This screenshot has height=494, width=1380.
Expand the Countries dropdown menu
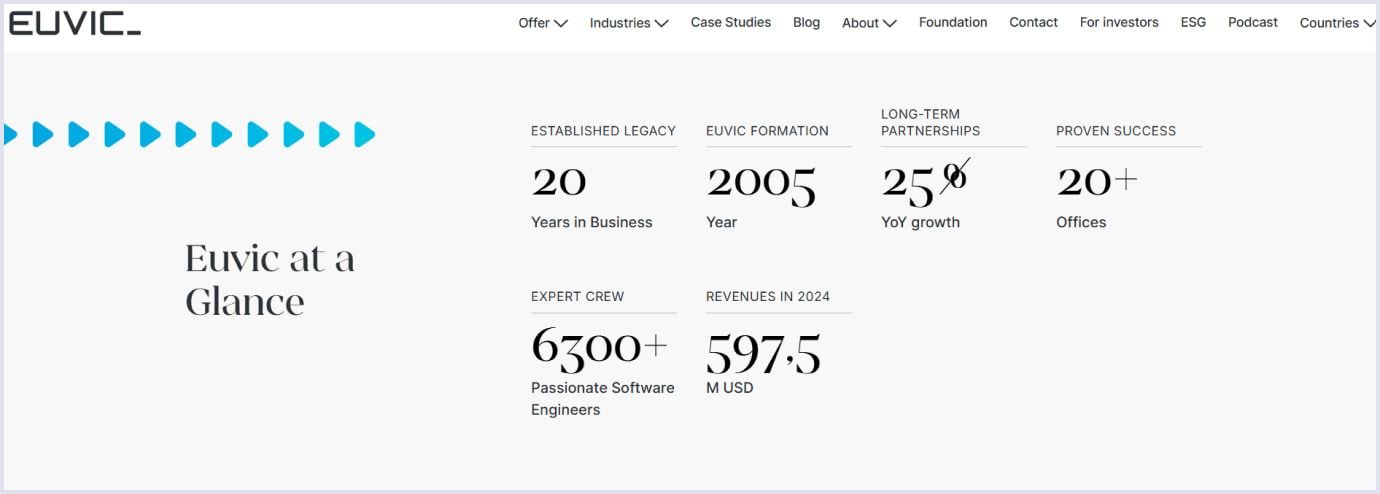1337,23
